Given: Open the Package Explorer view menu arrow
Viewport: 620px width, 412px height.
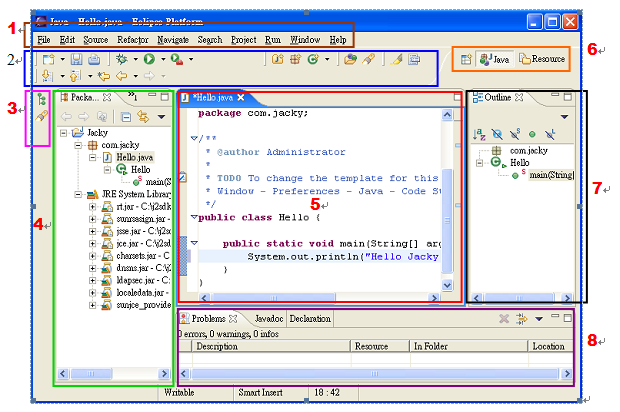Looking at the screenshot, I should 161,117.
